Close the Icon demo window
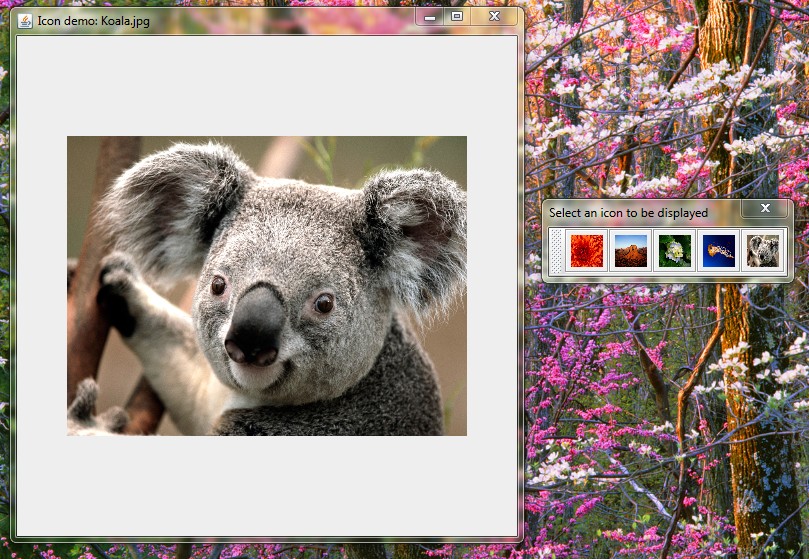 (x=494, y=17)
